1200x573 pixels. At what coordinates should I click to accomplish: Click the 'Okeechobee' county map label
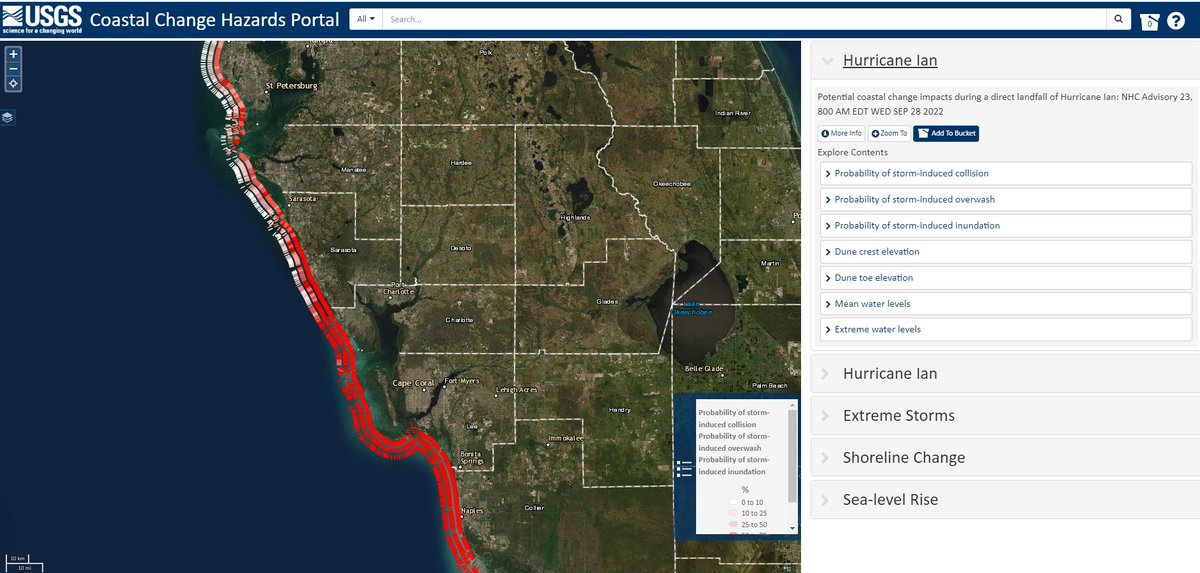click(x=673, y=184)
